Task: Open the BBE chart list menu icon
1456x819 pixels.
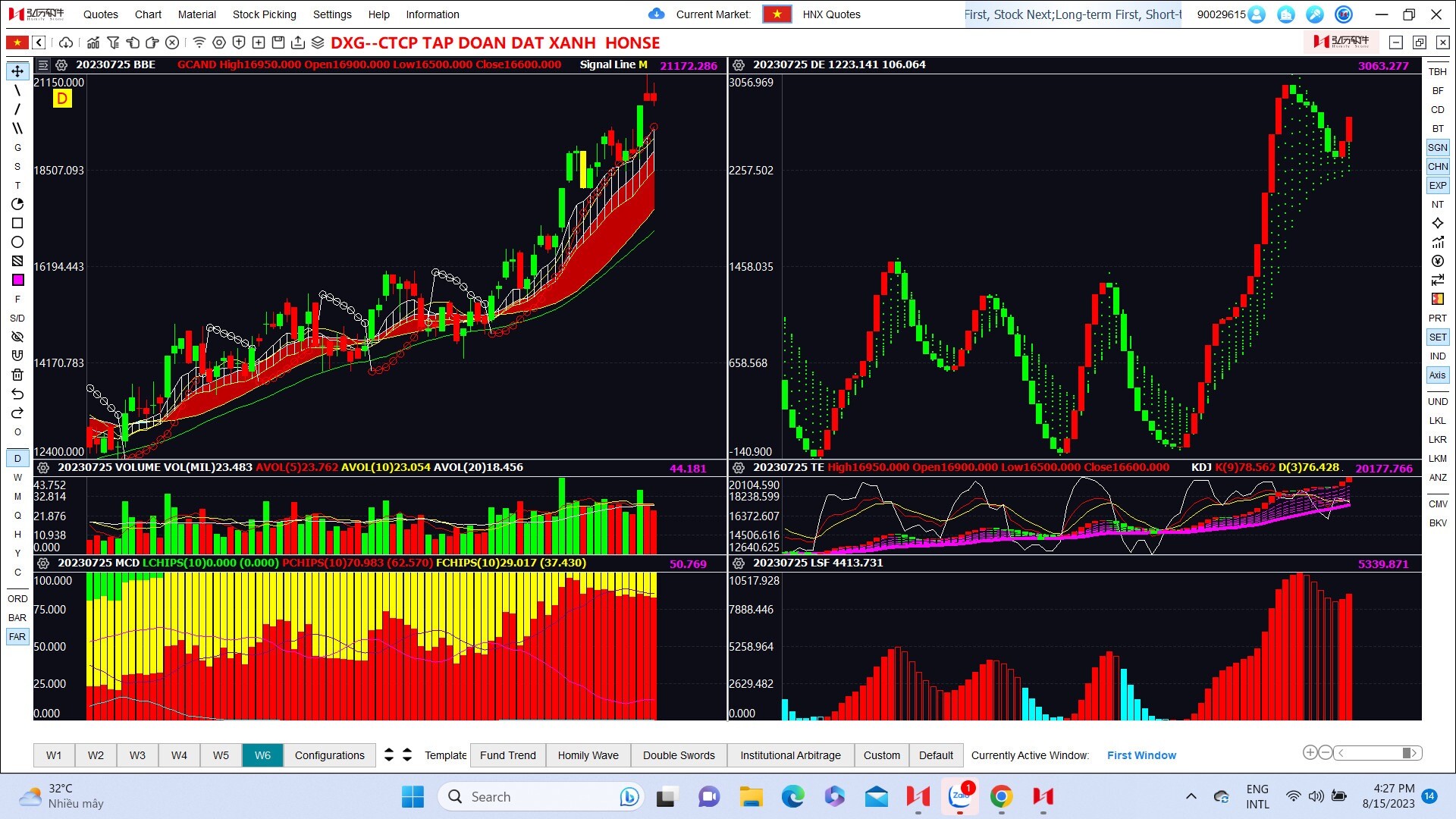Action: tap(43, 65)
